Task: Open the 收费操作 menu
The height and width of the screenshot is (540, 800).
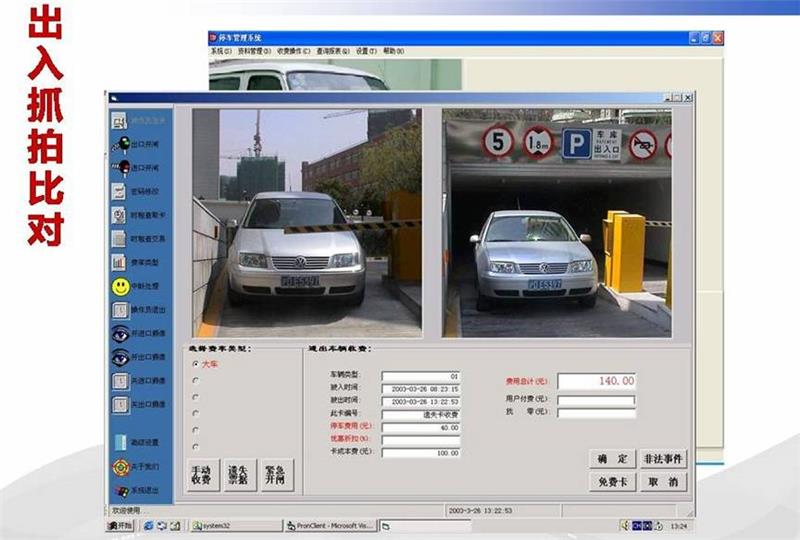Action: coord(290,50)
